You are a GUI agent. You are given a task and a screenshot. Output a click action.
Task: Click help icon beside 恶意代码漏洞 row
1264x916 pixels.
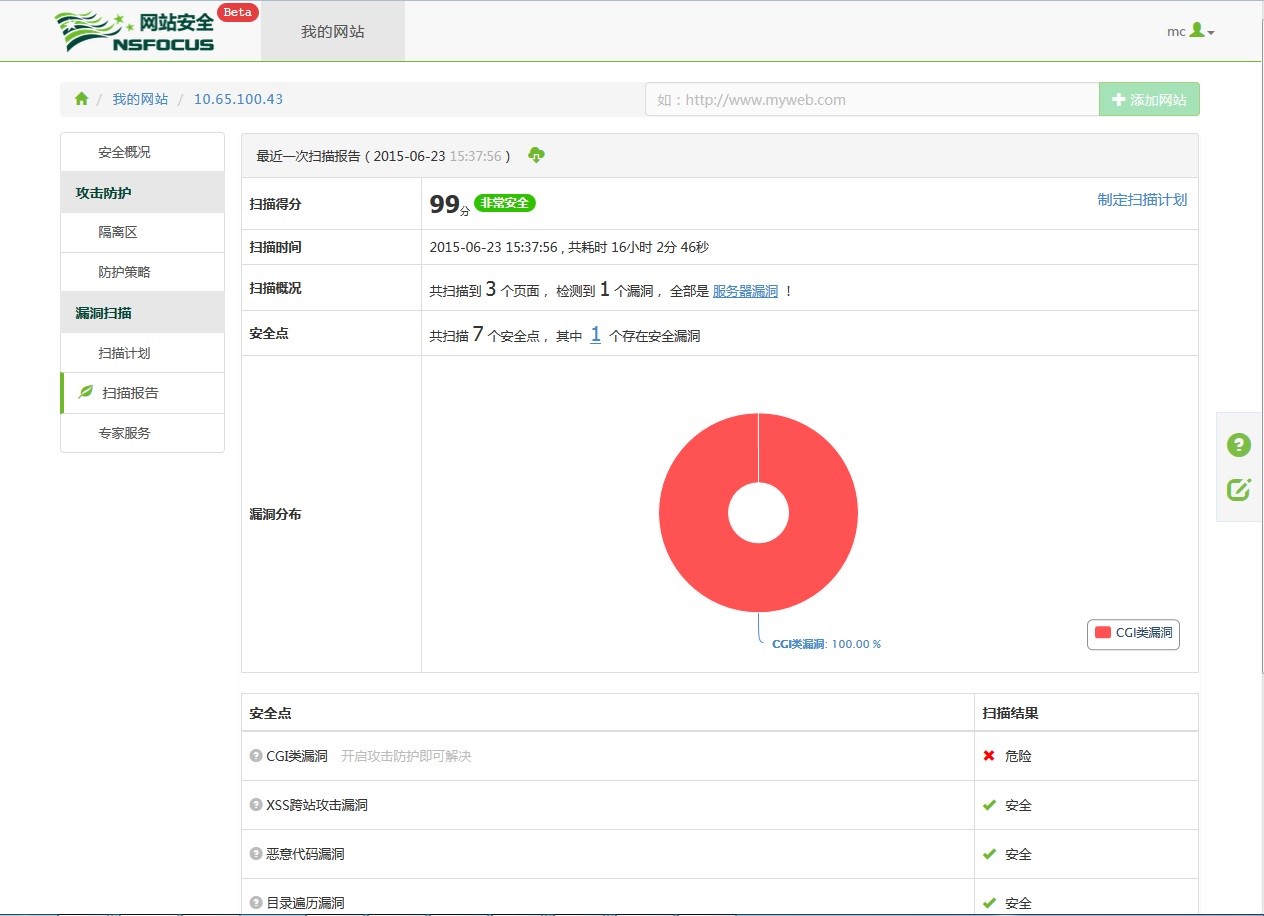pos(256,854)
